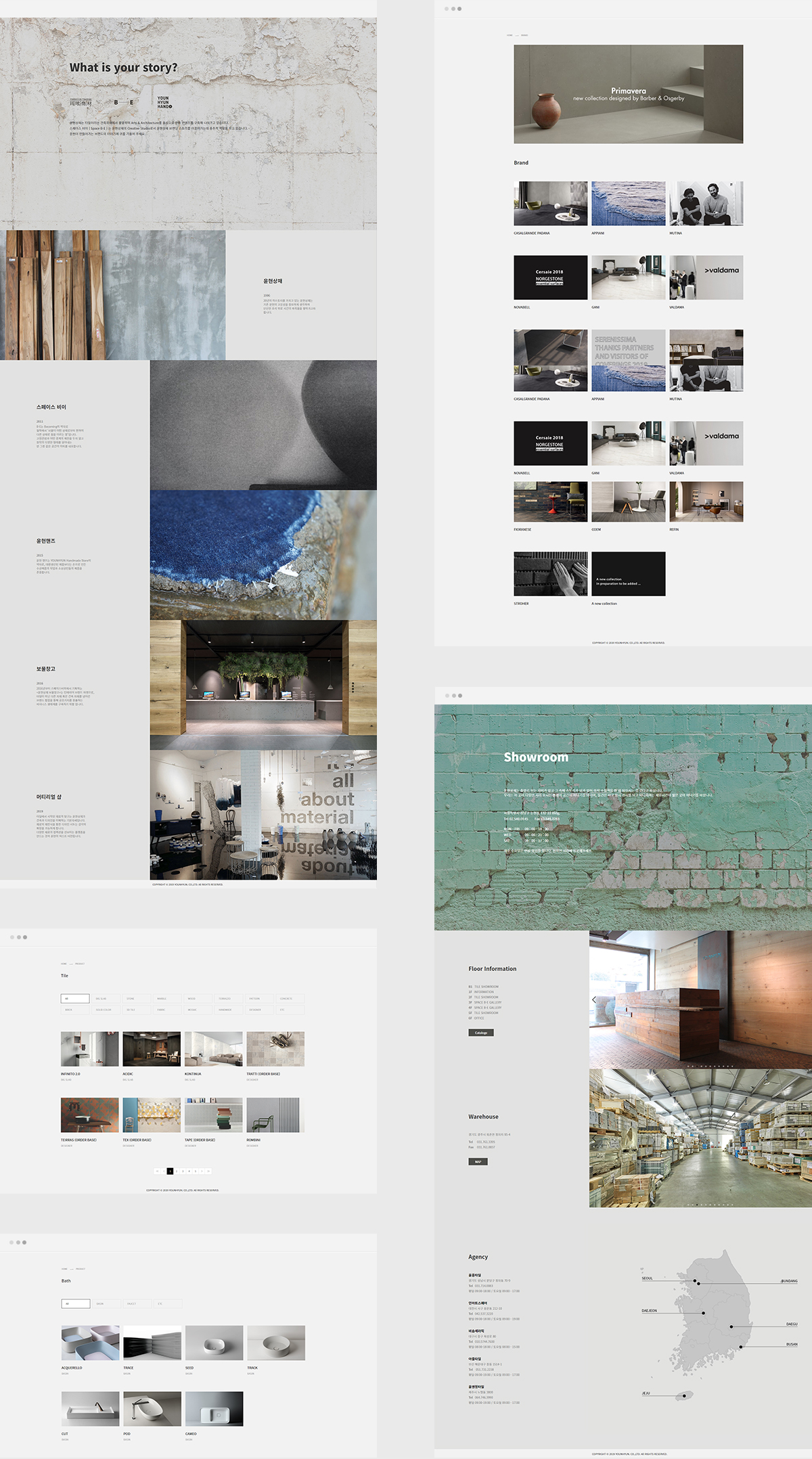Viewport: 812px width, 1459px height.
Task: Click the Seoul marker on Korea map
Action: point(695,1281)
